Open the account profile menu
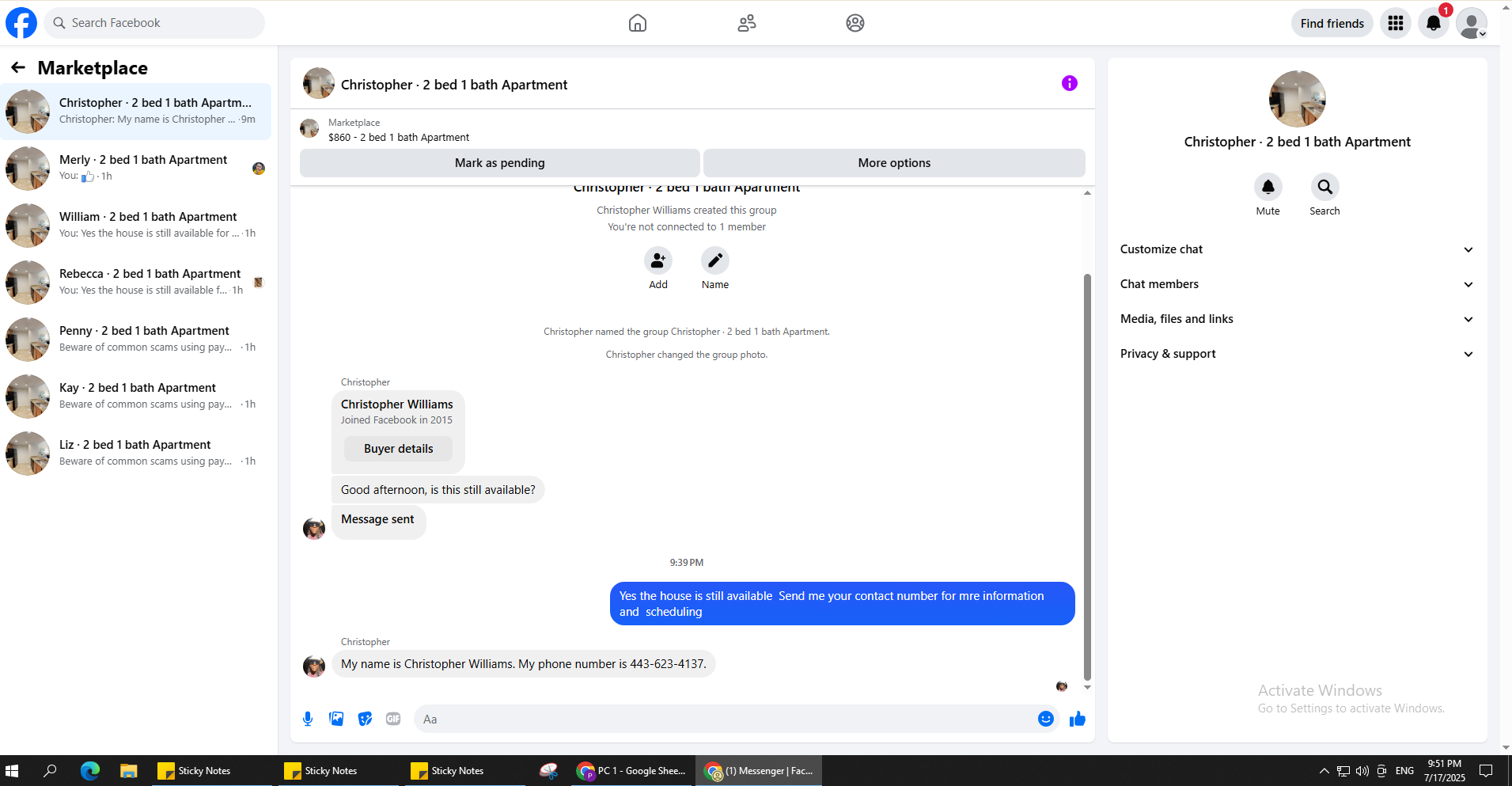 click(x=1472, y=23)
